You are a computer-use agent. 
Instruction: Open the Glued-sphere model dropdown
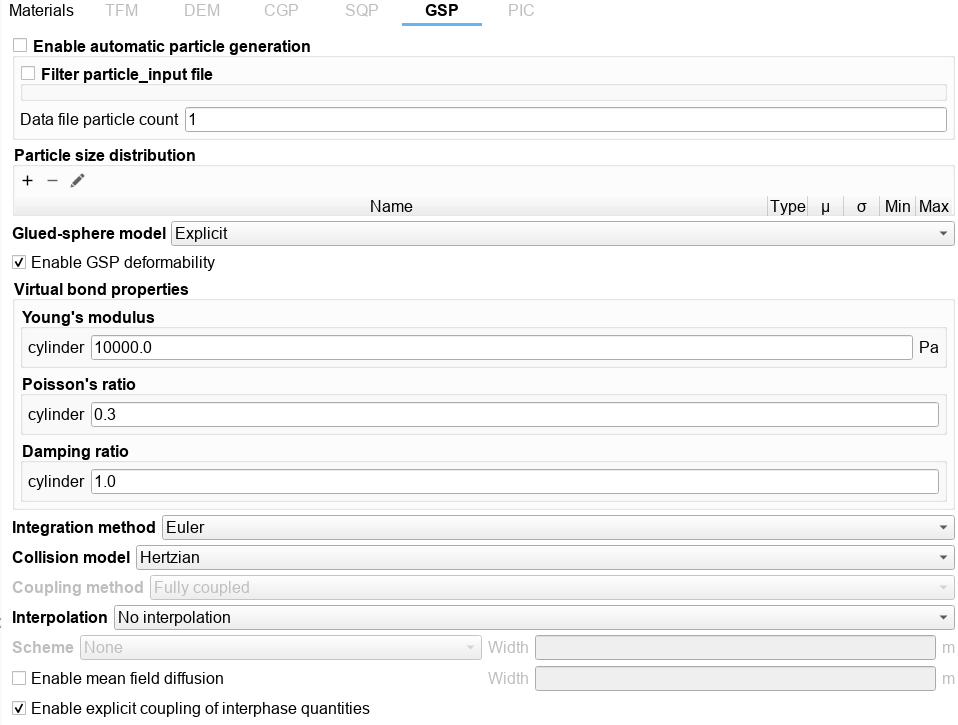(562, 234)
